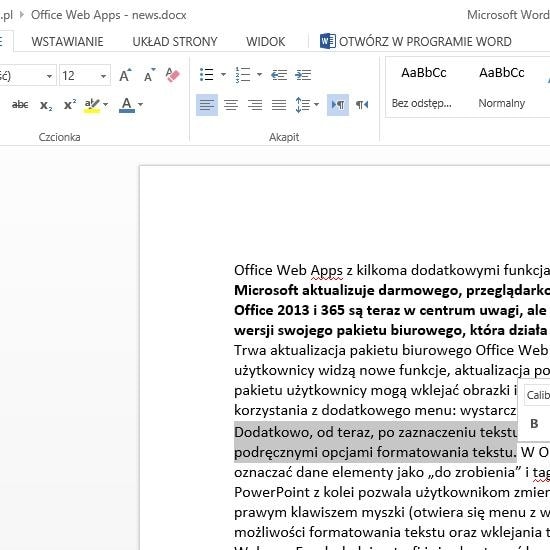Shrink font size with smaller A icon
The width and height of the screenshot is (550, 550).
click(x=149, y=75)
